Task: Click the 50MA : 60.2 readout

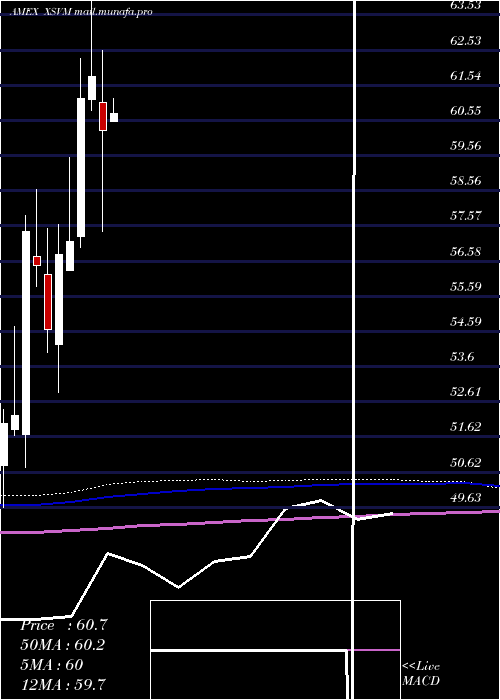Action: [62, 645]
